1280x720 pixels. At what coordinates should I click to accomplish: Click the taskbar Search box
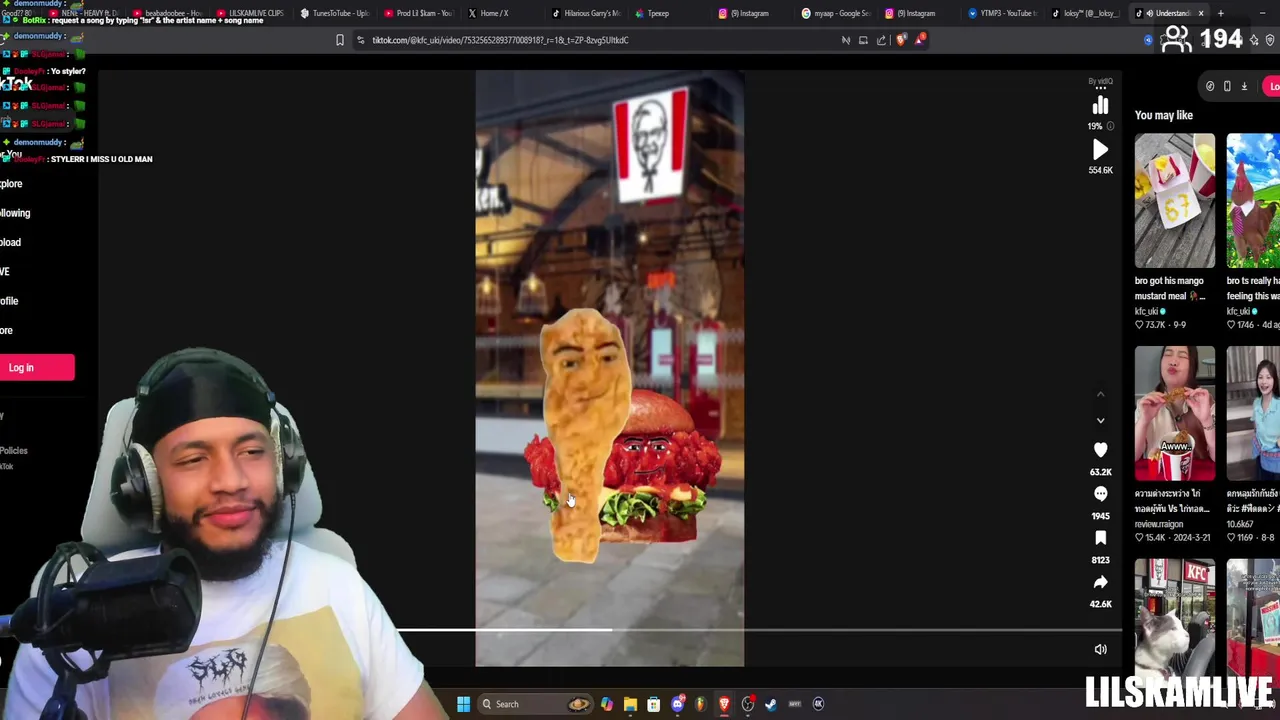pos(534,704)
